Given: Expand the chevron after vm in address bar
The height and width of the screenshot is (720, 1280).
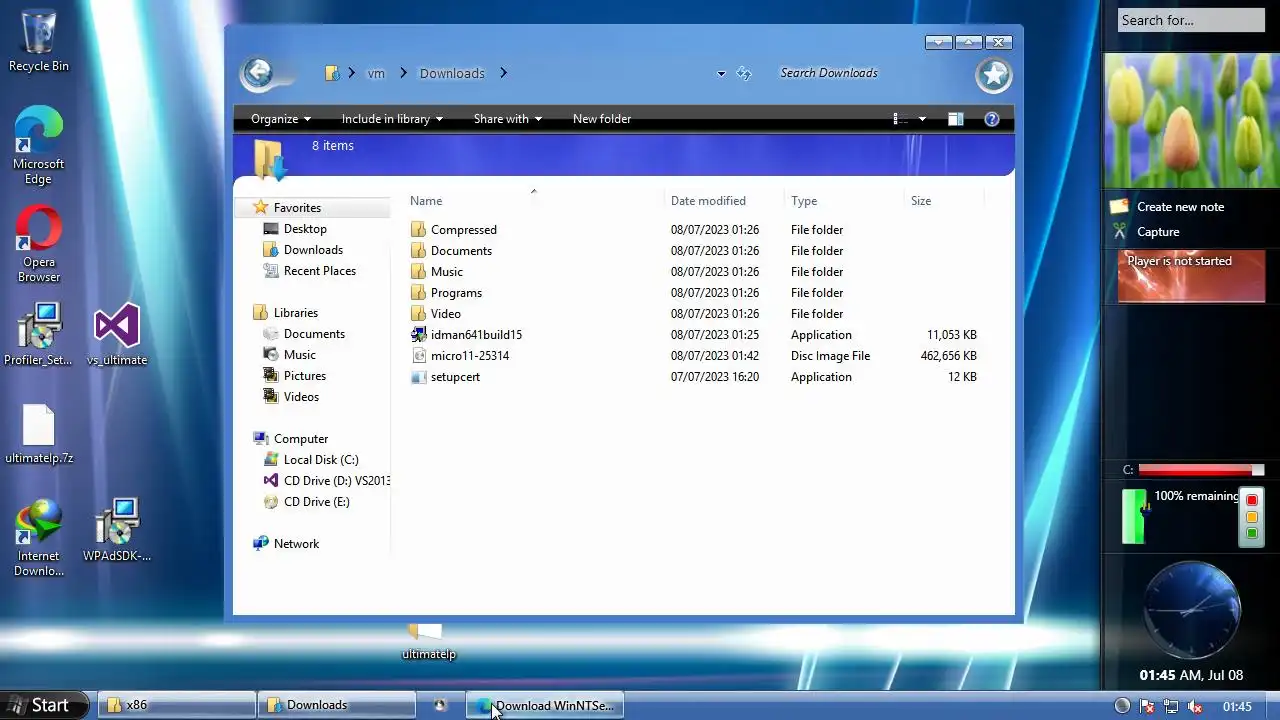Looking at the screenshot, I should pos(403,73).
